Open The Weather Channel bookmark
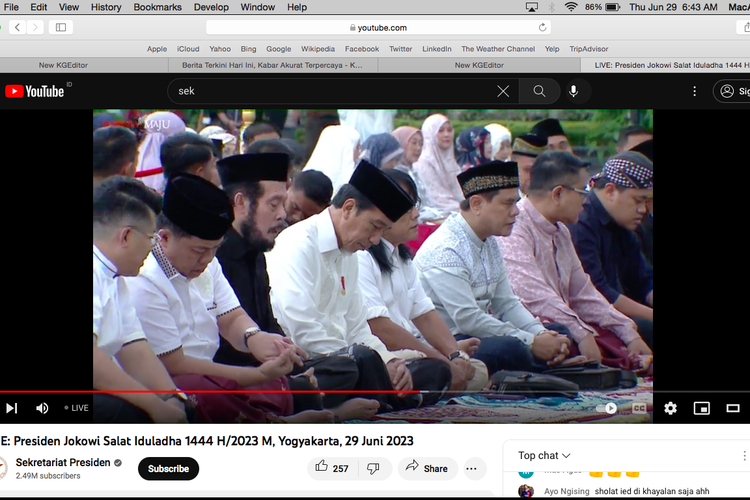The width and height of the screenshot is (750, 500). [498, 49]
